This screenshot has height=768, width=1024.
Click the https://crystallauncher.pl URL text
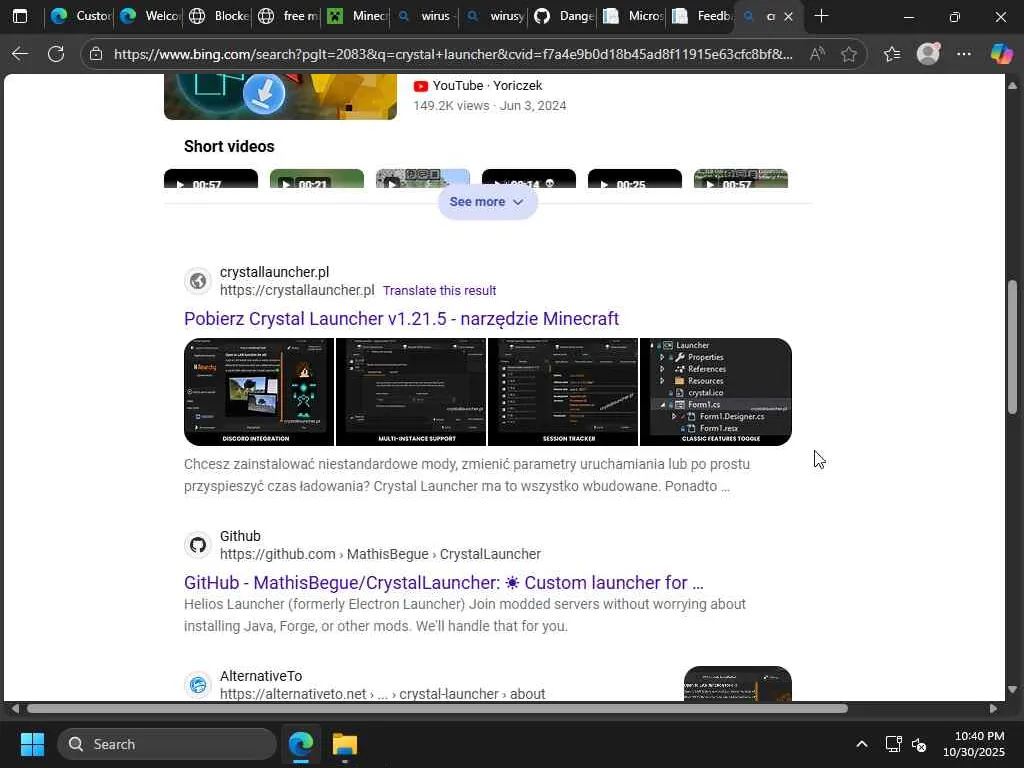297,290
